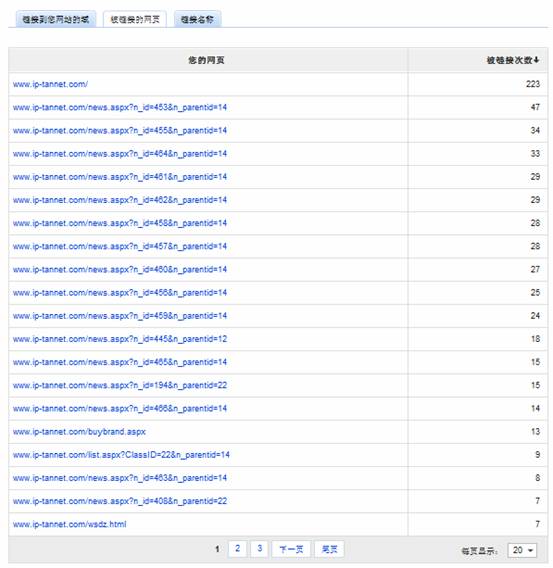Click the link count 27
The image size is (553, 568).
coord(535,270)
